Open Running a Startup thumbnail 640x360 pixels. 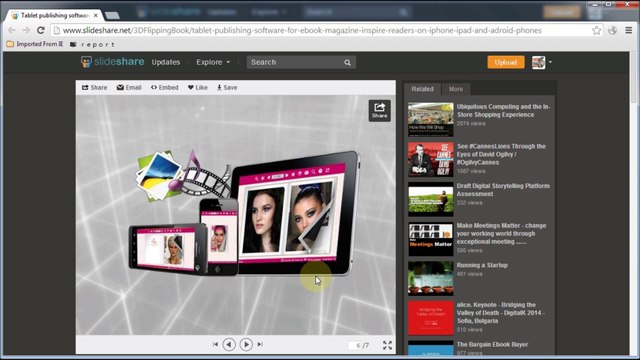point(431,278)
